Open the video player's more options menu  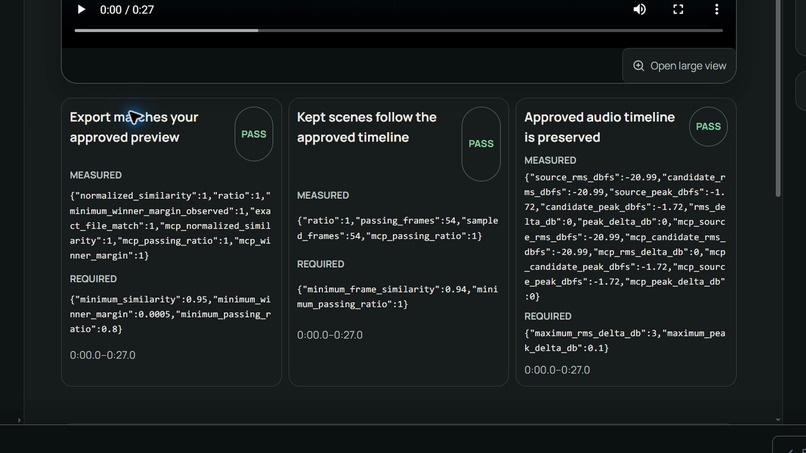point(717,9)
